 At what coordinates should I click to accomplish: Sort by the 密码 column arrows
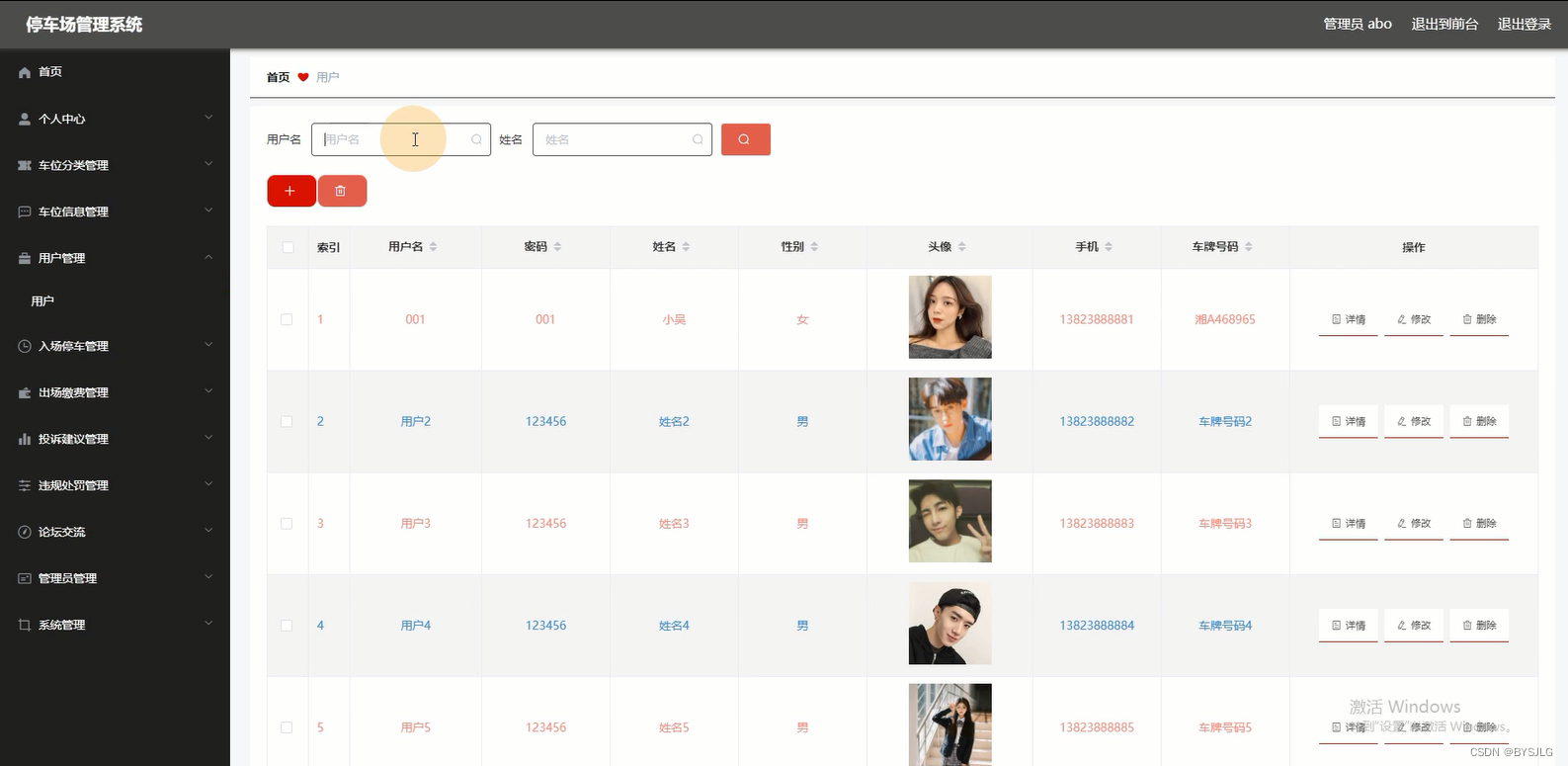(x=557, y=247)
